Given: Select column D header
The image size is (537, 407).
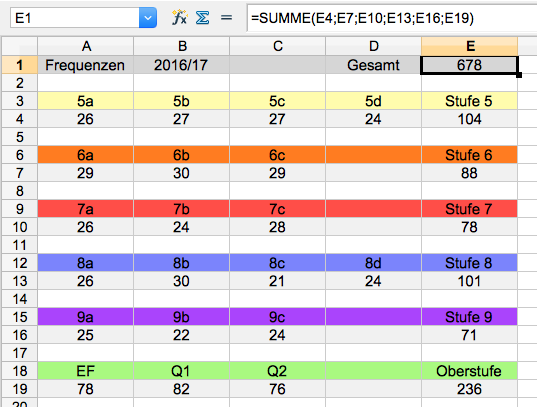Looking at the screenshot, I should 373,46.
